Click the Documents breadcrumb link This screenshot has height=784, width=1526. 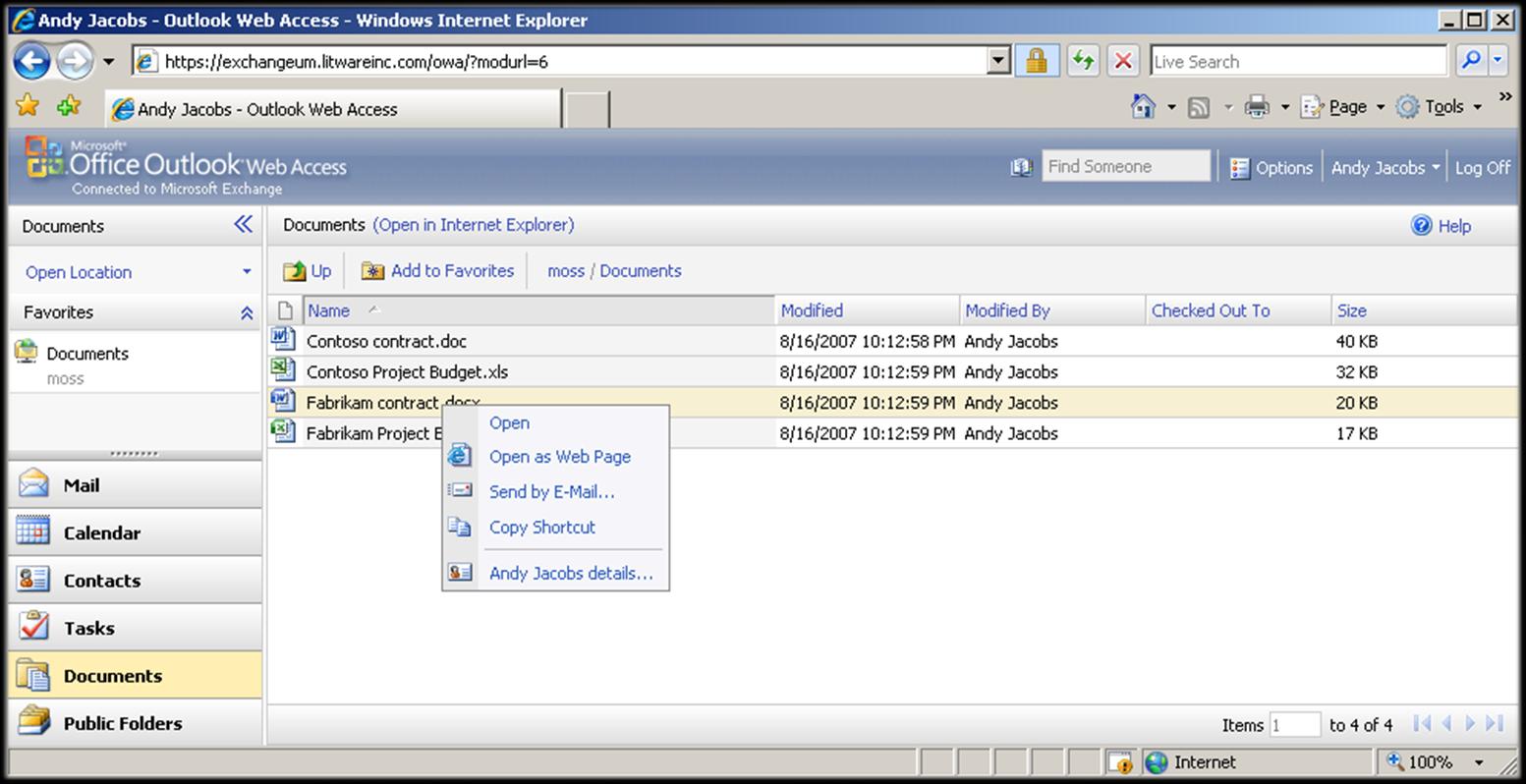pos(641,271)
